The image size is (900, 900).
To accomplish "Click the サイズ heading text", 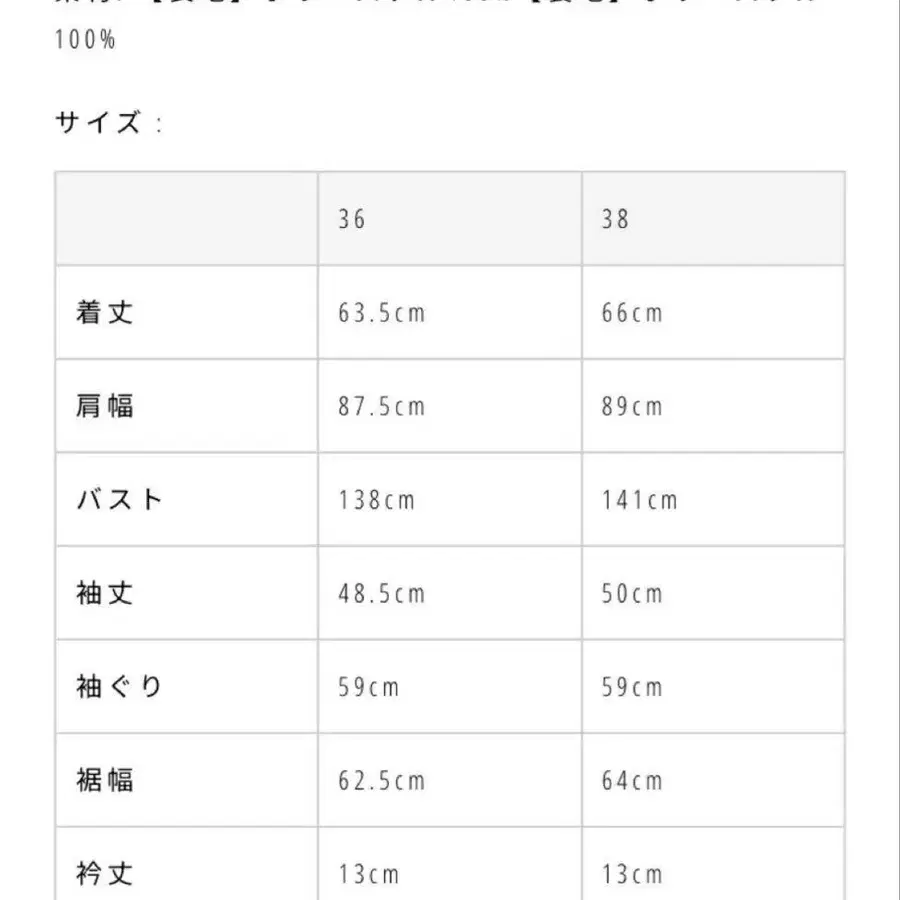I will click(98, 125).
